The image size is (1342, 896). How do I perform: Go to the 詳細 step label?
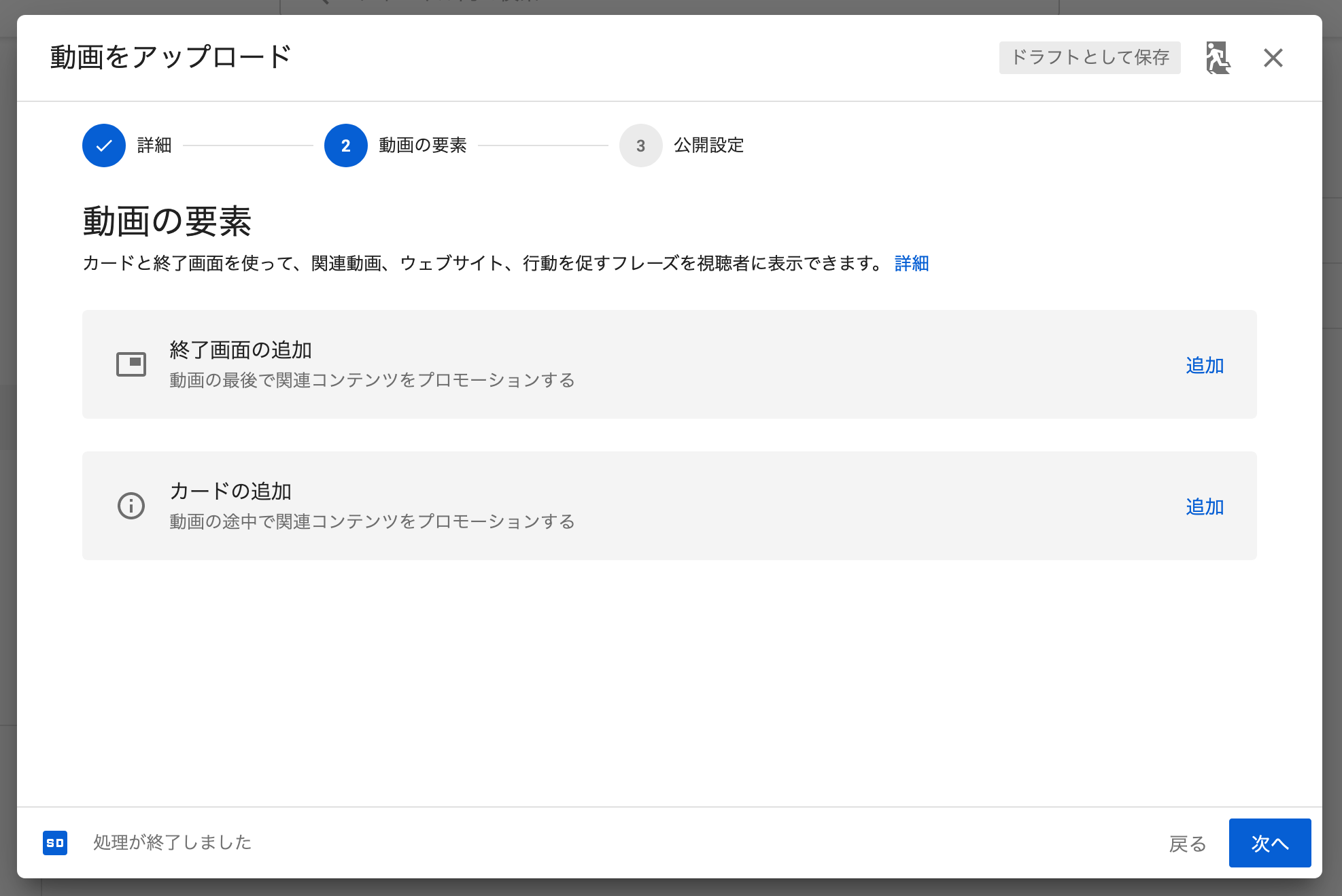click(154, 145)
